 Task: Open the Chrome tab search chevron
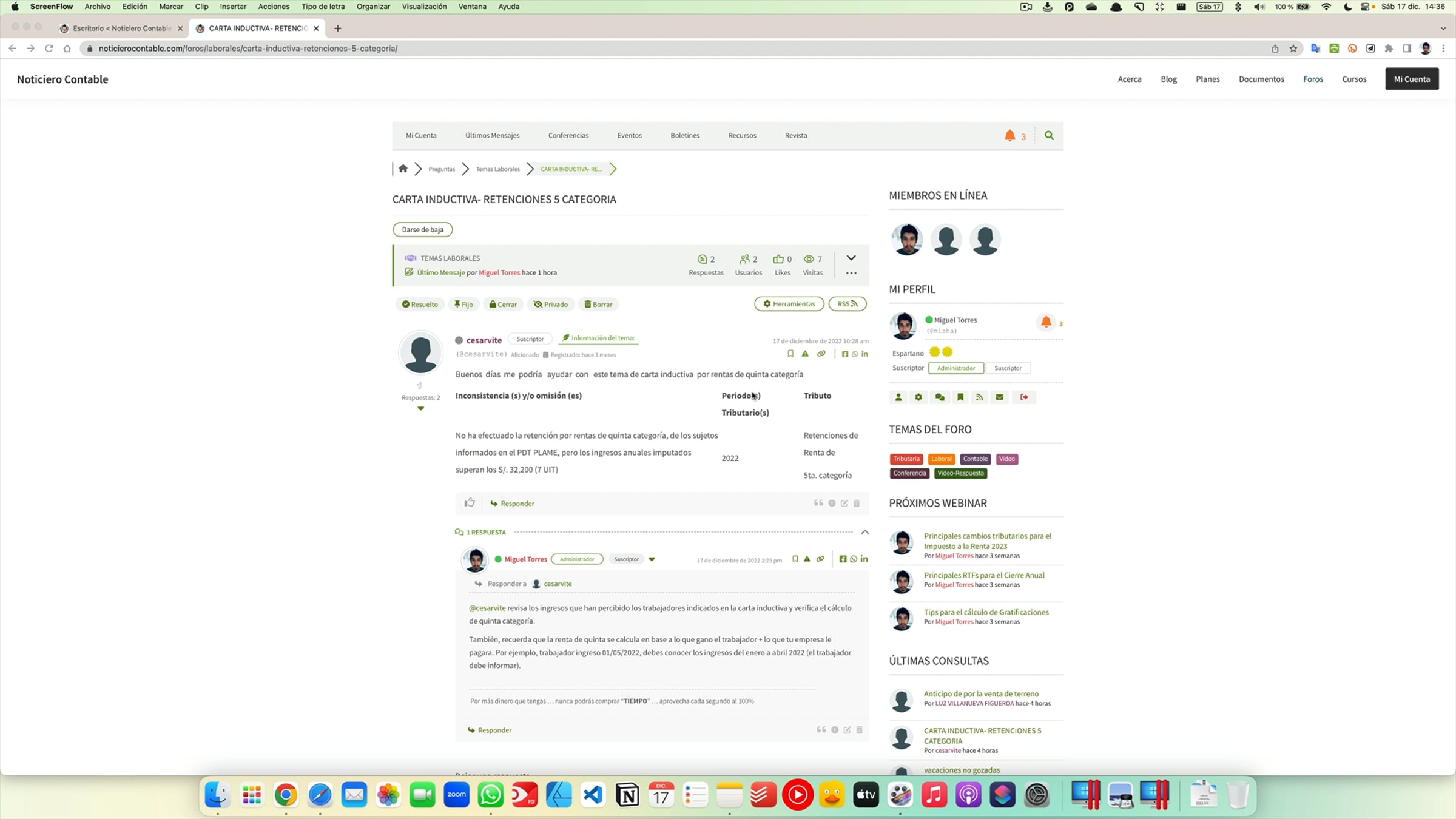pos(1443,29)
